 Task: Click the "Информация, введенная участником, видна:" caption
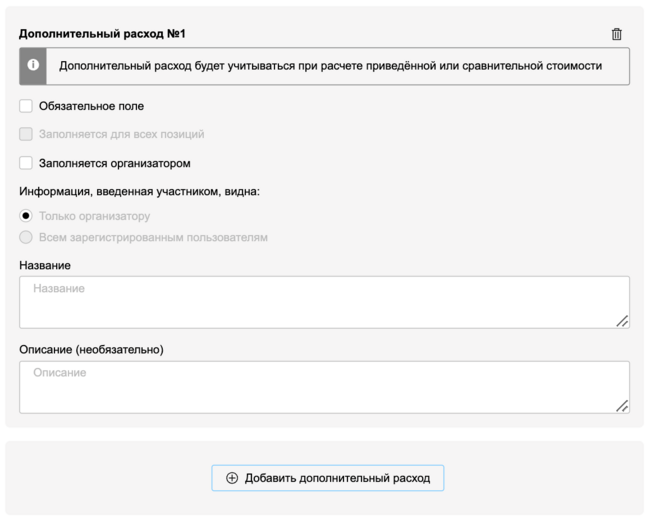139,191
